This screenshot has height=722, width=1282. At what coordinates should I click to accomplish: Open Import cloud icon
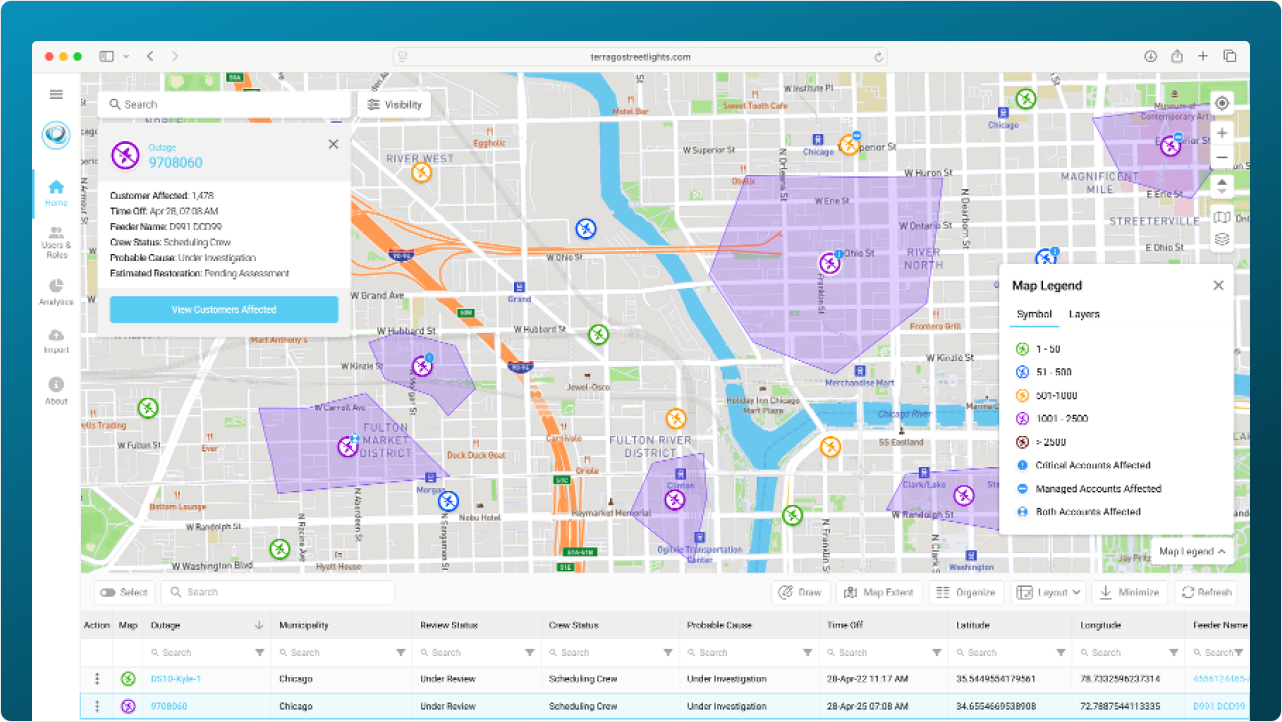click(56, 339)
